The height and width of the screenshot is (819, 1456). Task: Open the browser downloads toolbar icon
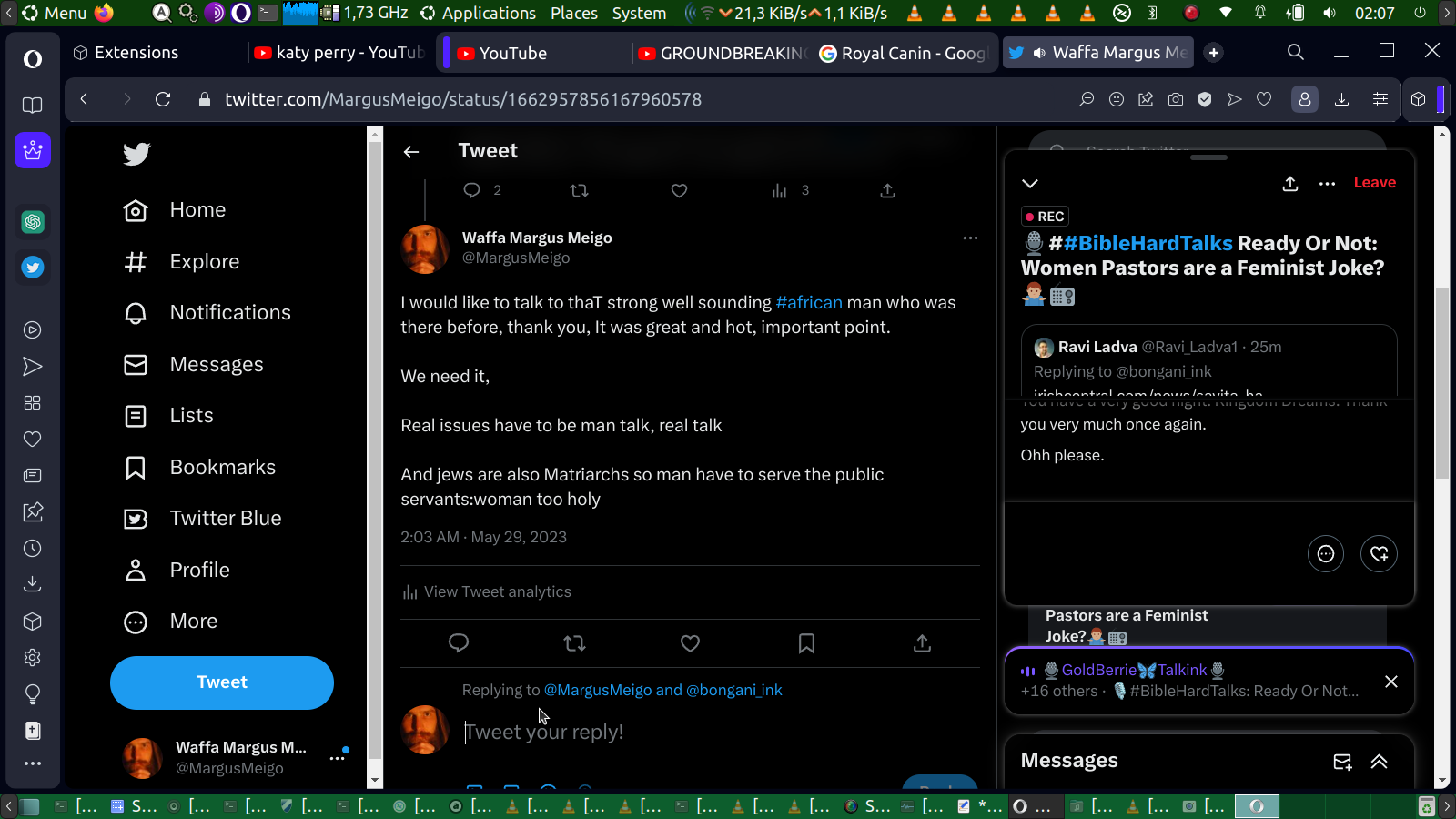coord(1341,99)
